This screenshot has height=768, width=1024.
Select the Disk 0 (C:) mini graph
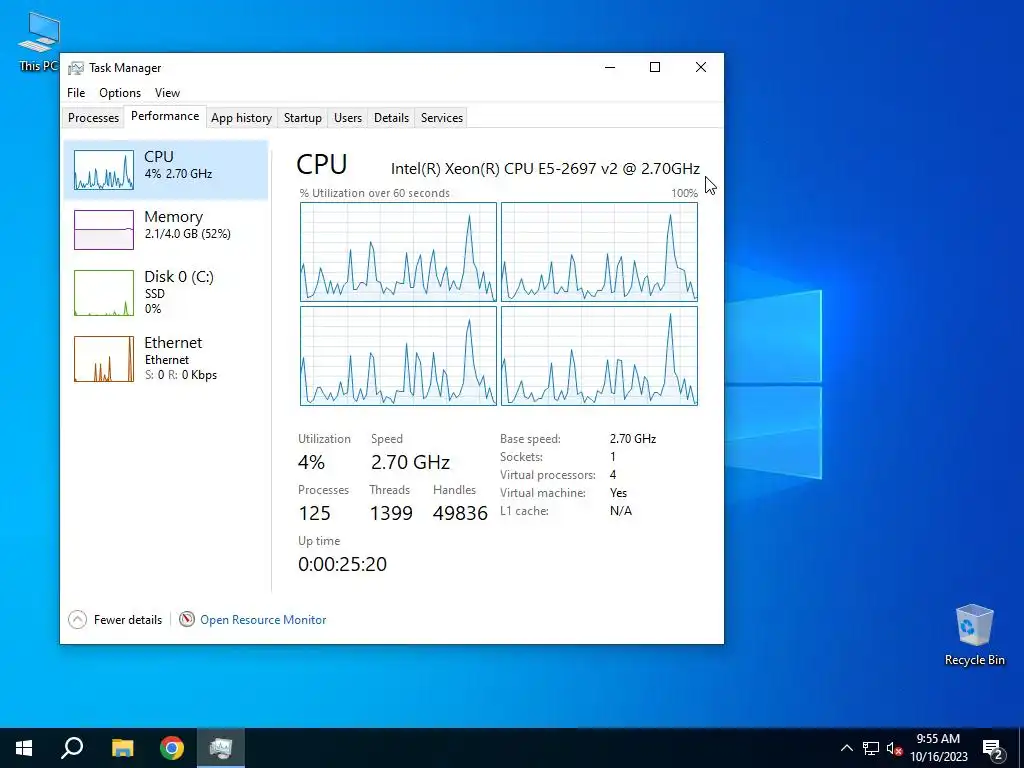(104, 293)
